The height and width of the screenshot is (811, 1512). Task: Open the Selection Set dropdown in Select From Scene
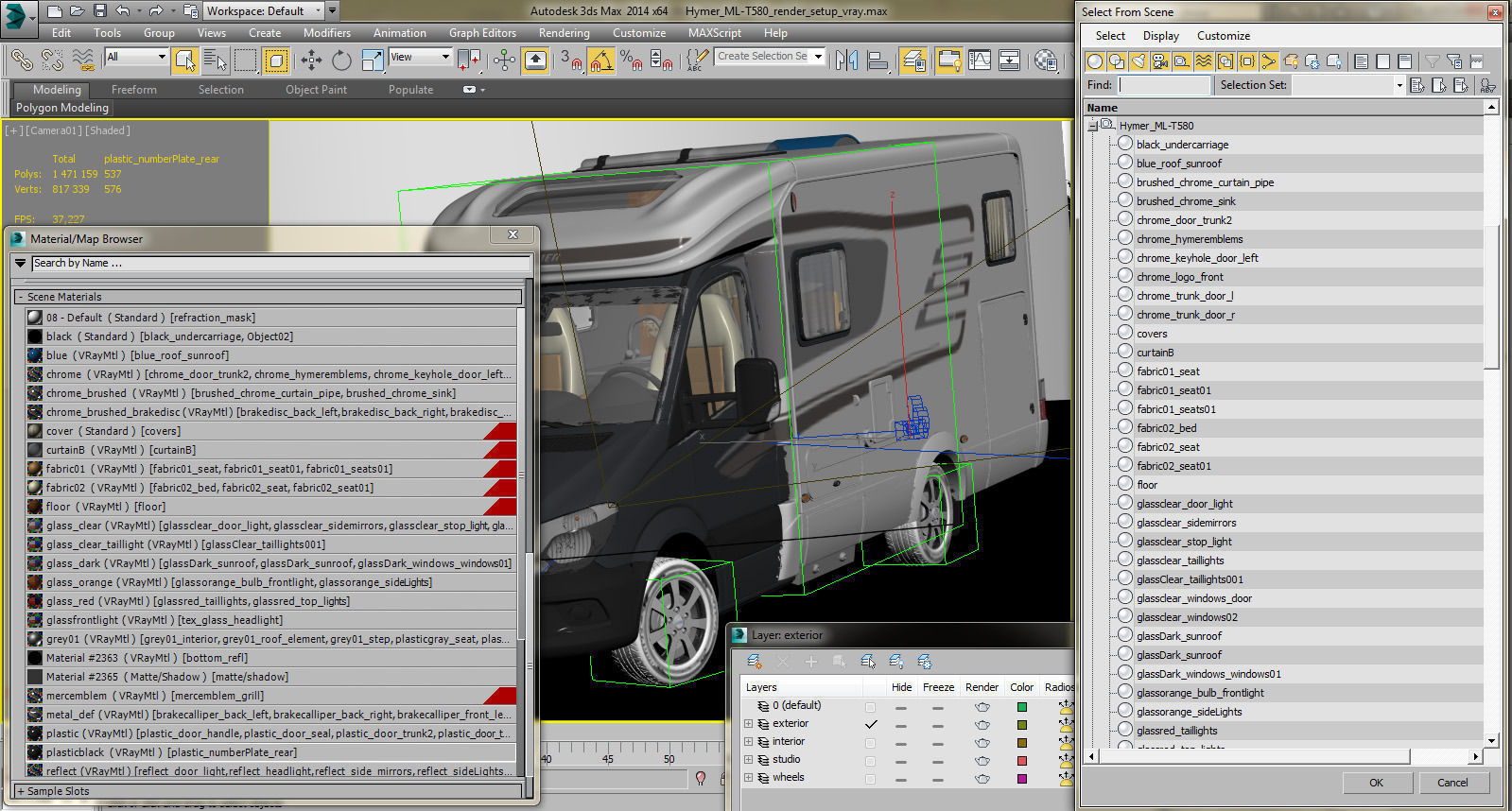(x=1399, y=85)
